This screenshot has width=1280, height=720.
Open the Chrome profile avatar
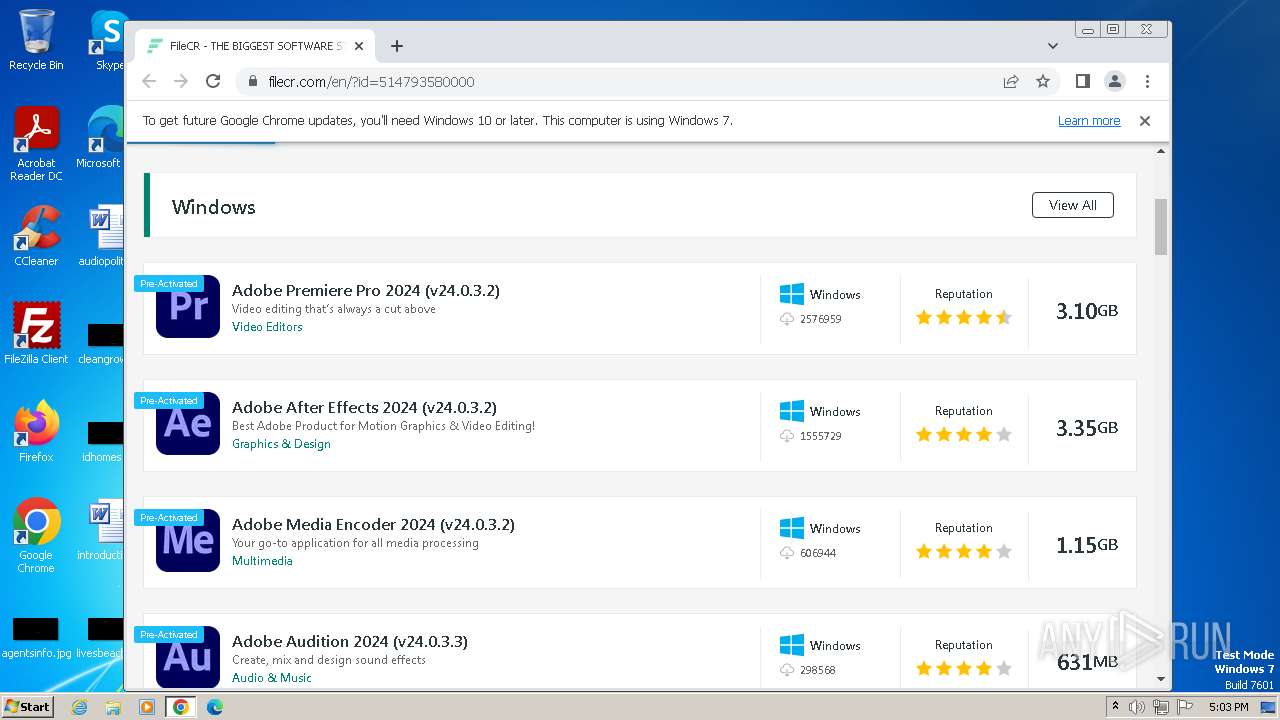click(x=1114, y=81)
